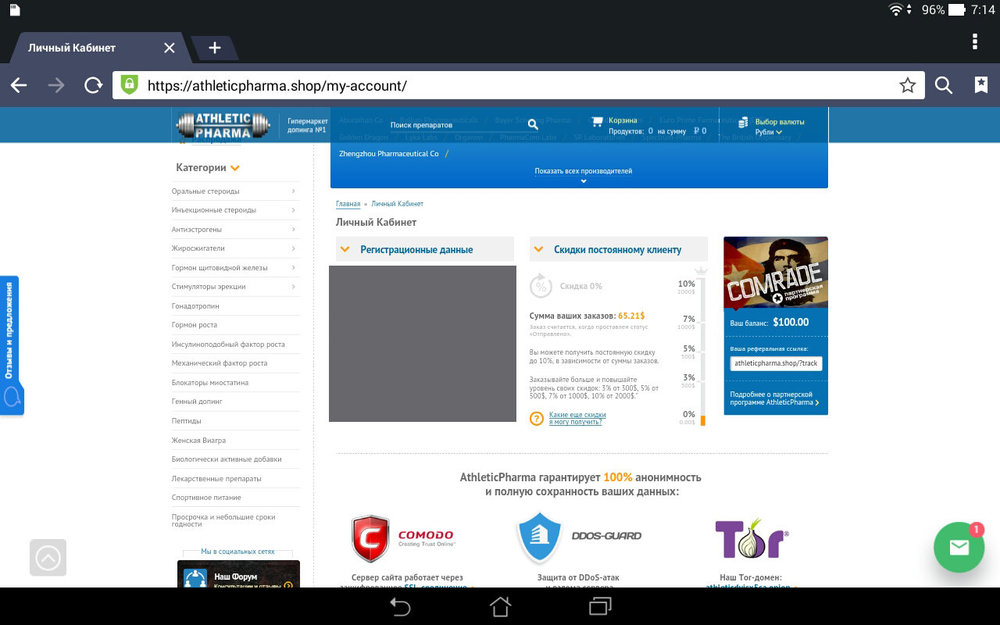The width and height of the screenshot is (1000, 625).
Task: Open the Выбор валюты currency selector
Action: (x=778, y=126)
